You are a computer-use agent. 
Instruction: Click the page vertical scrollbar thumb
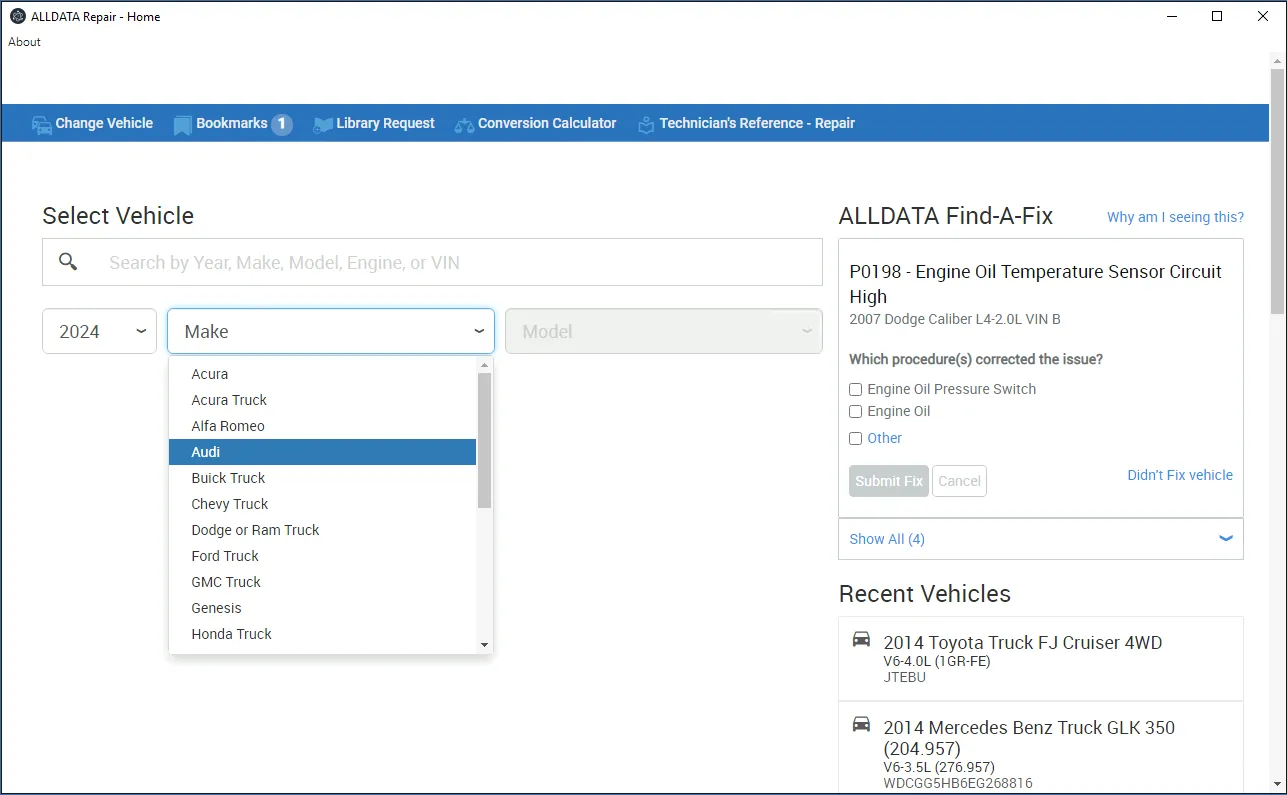coord(1277,191)
